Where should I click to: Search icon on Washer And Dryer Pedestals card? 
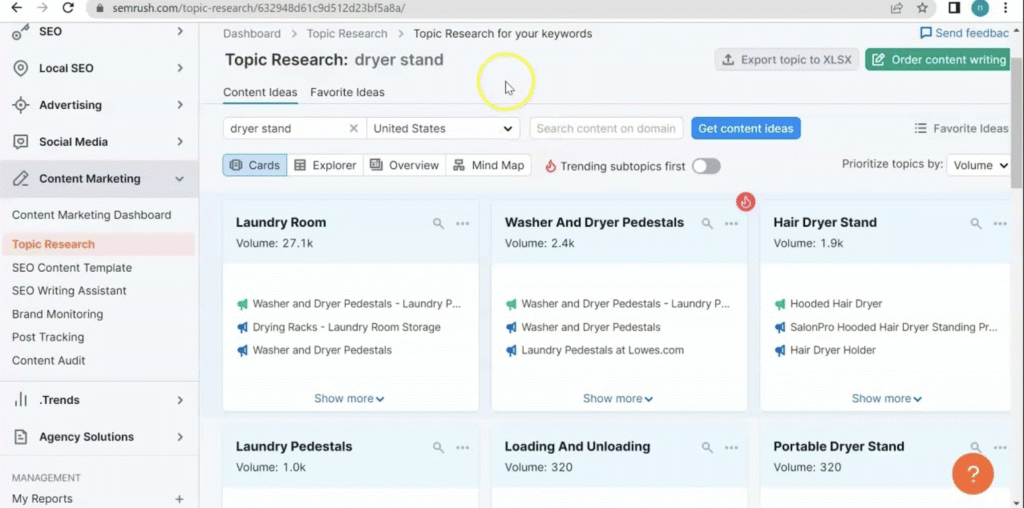pyautogui.click(x=707, y=223)
